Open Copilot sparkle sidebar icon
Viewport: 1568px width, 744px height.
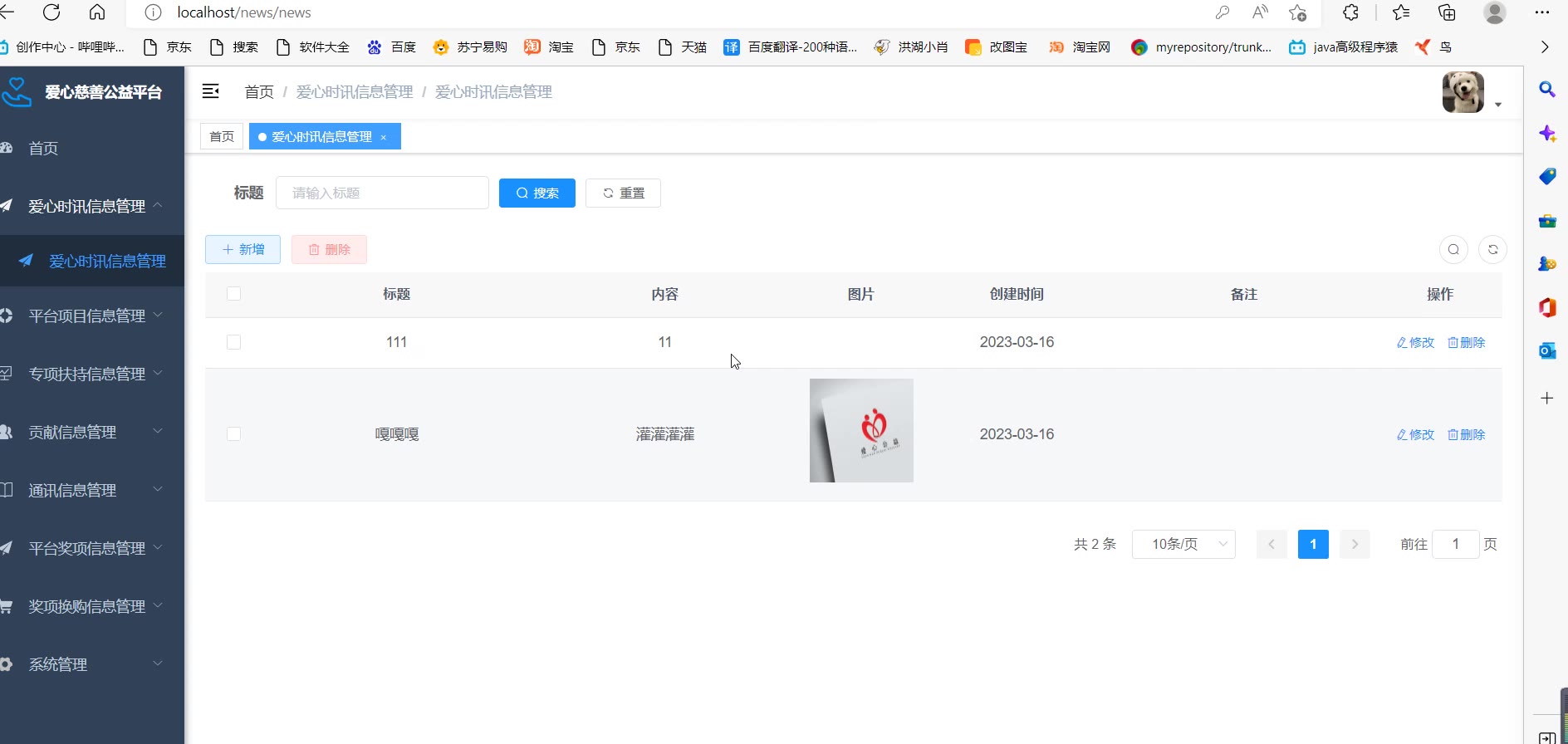click(x=1546, y=133)
